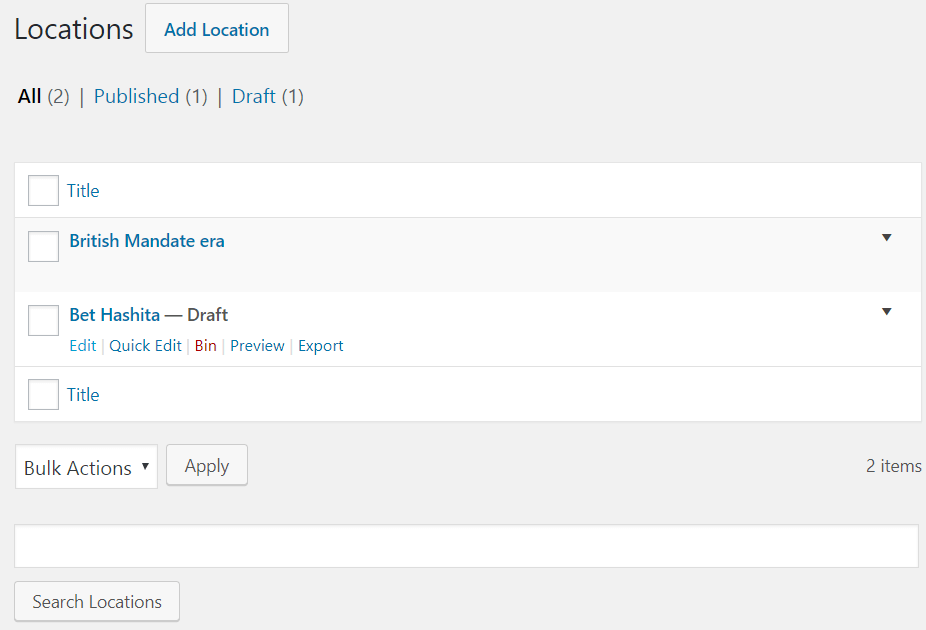
Task: Tick the select-all checkbox in table header
Action: click(x=43, y=190)
